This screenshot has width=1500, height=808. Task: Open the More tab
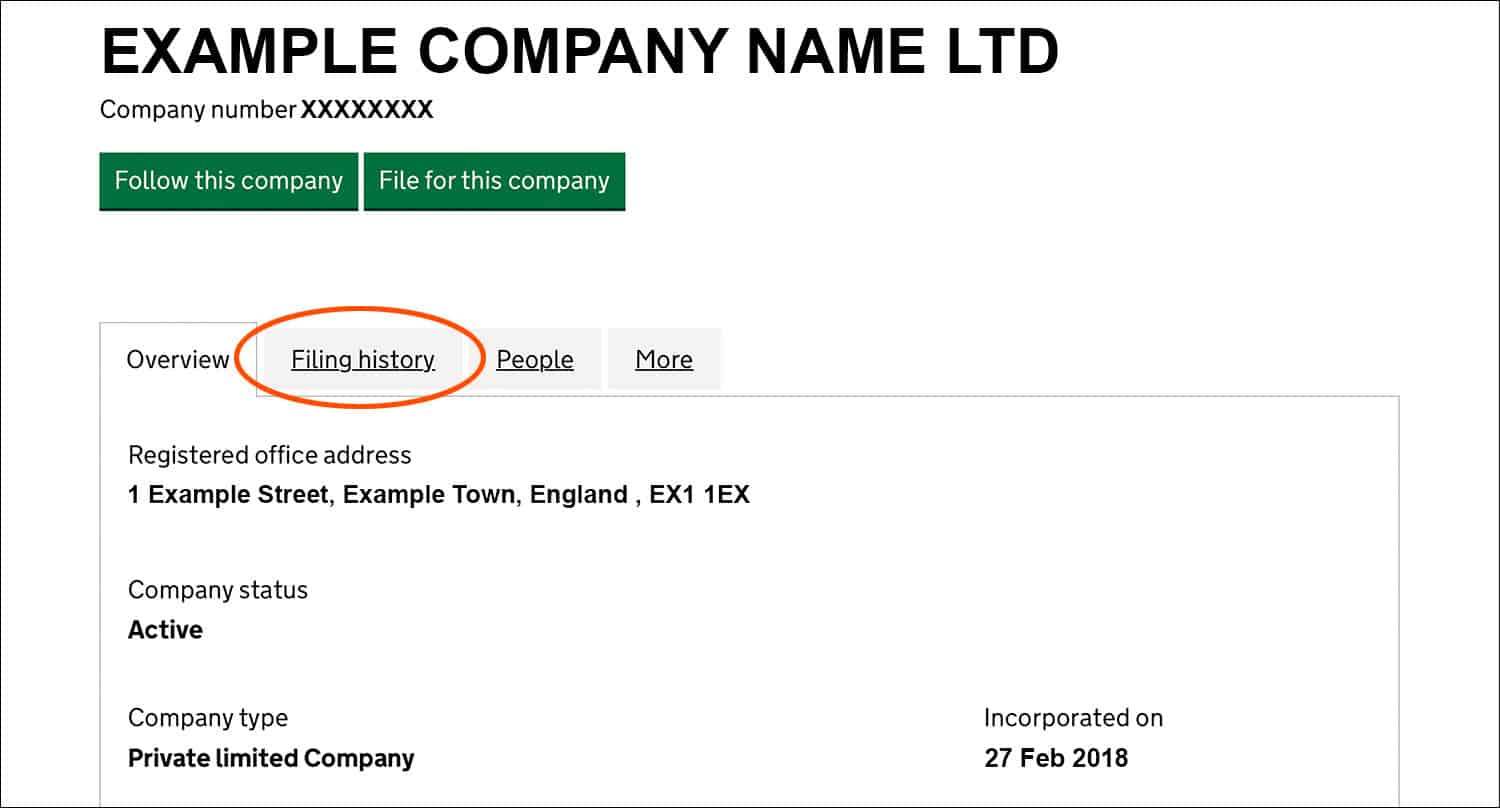pyautogui.click(x=664, y=360)
